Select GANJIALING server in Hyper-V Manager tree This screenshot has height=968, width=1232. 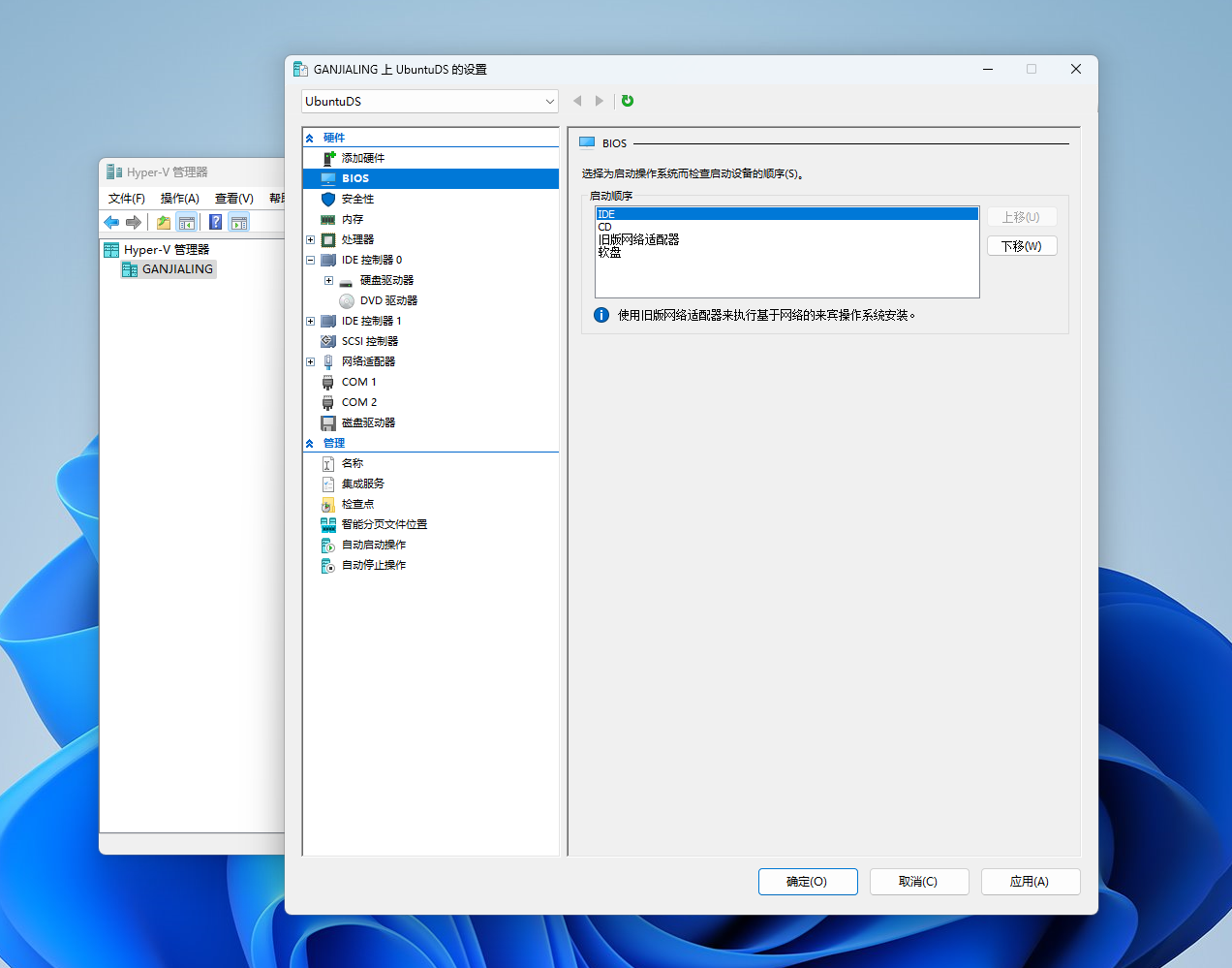click(x=168, y=269)
